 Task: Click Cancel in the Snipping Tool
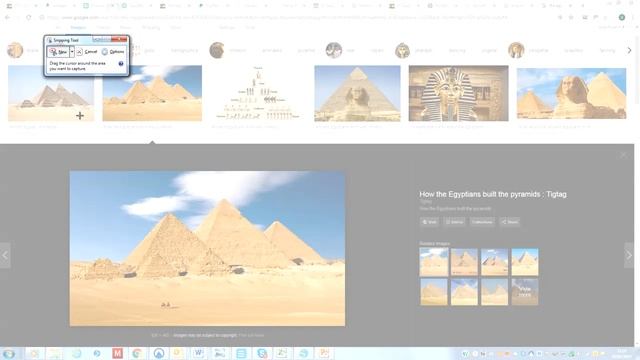(x=87, y=52)
